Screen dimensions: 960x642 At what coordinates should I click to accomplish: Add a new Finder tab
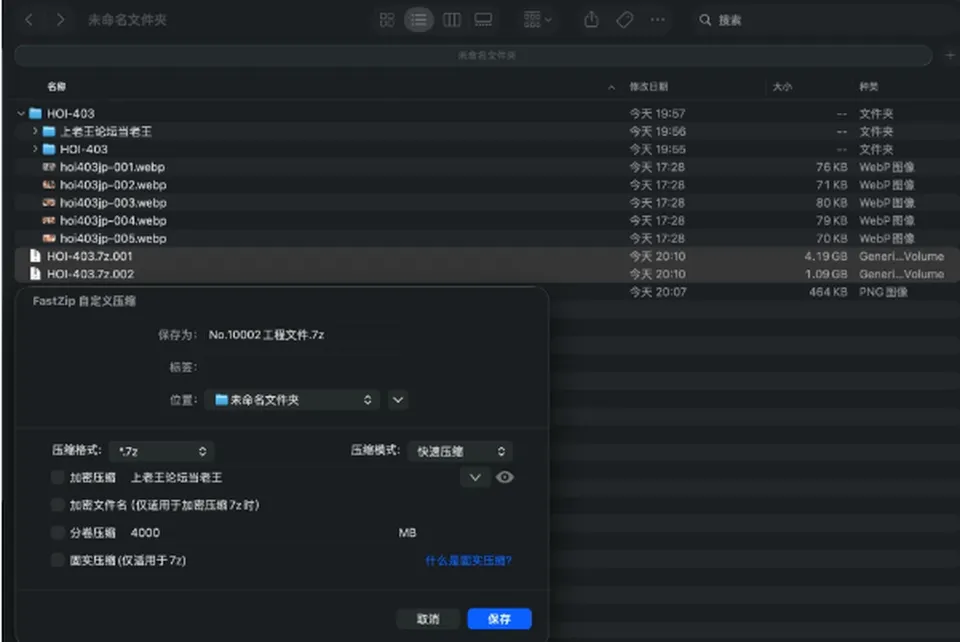tap(950, 56)
